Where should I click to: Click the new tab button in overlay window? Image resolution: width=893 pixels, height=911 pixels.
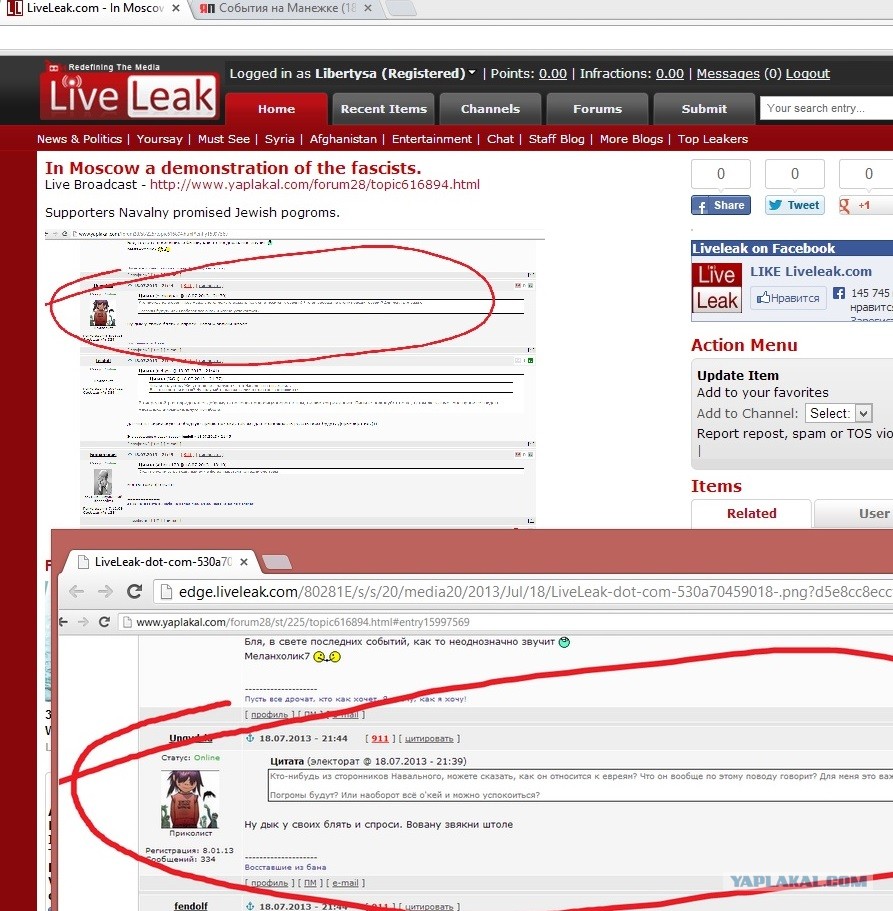click(277, 562)
